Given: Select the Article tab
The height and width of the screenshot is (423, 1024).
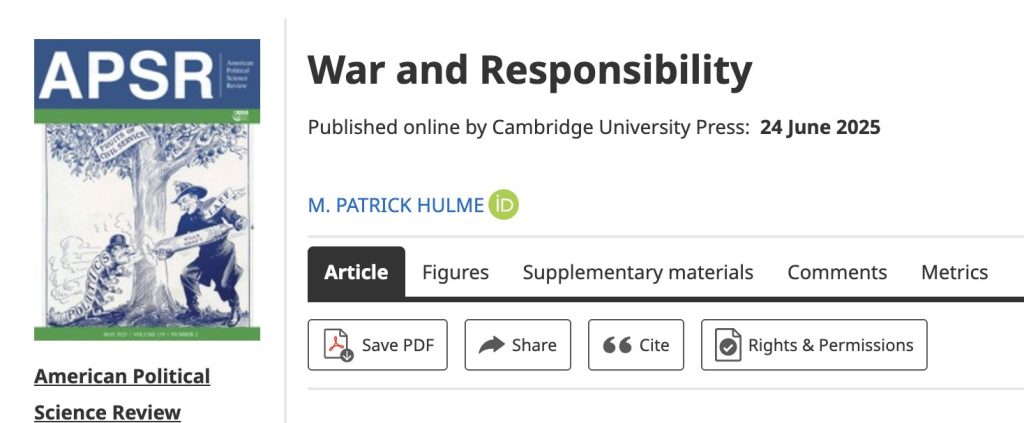Looking at the screenshot, I should pos(356,272).
